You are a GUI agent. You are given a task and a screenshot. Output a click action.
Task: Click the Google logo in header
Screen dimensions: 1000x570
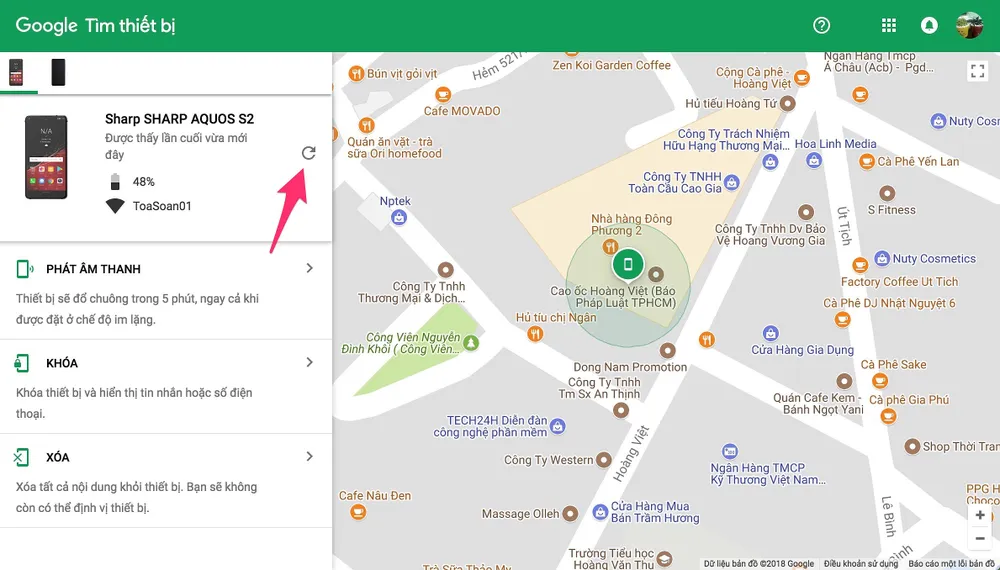coord(46,26)
